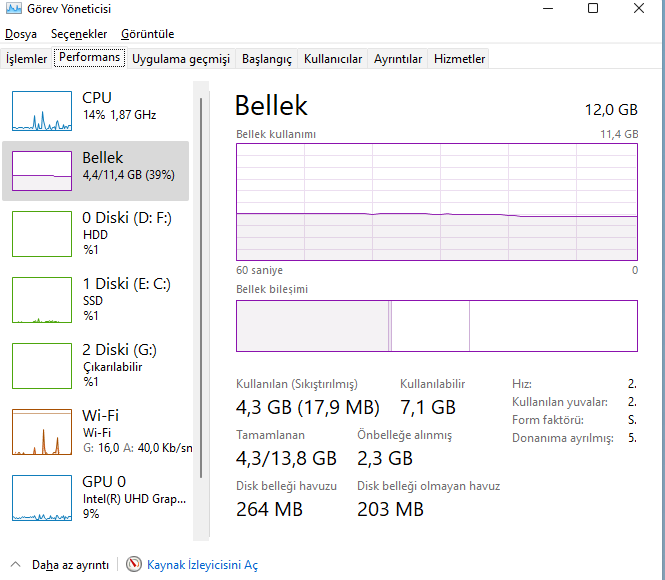Image resolution: width=665 pixels, height=580 pixels.
Task: Open the Seçenekler menu
Action: [x=79, y=34]
